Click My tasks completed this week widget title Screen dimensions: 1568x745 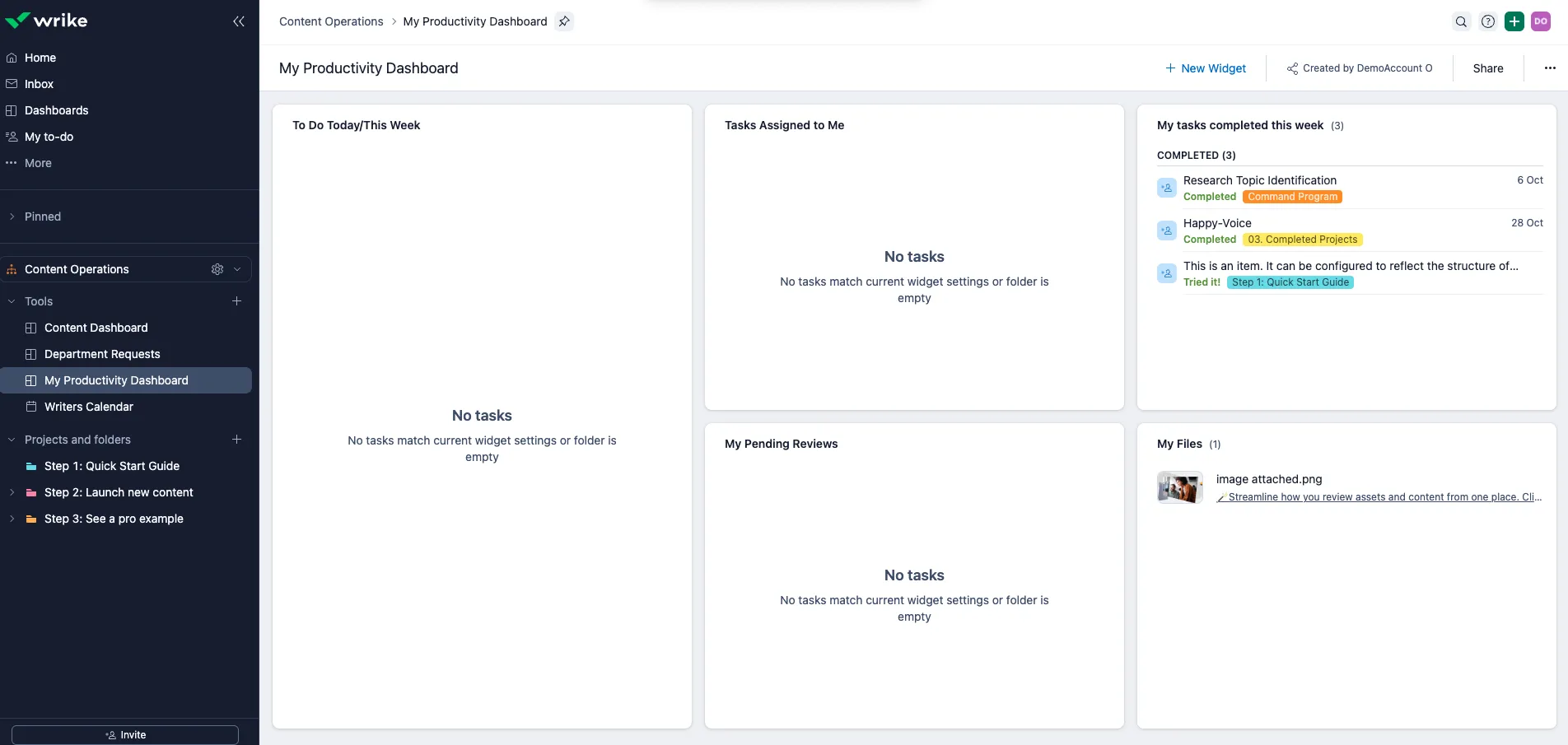click(x=1240, y=125)
